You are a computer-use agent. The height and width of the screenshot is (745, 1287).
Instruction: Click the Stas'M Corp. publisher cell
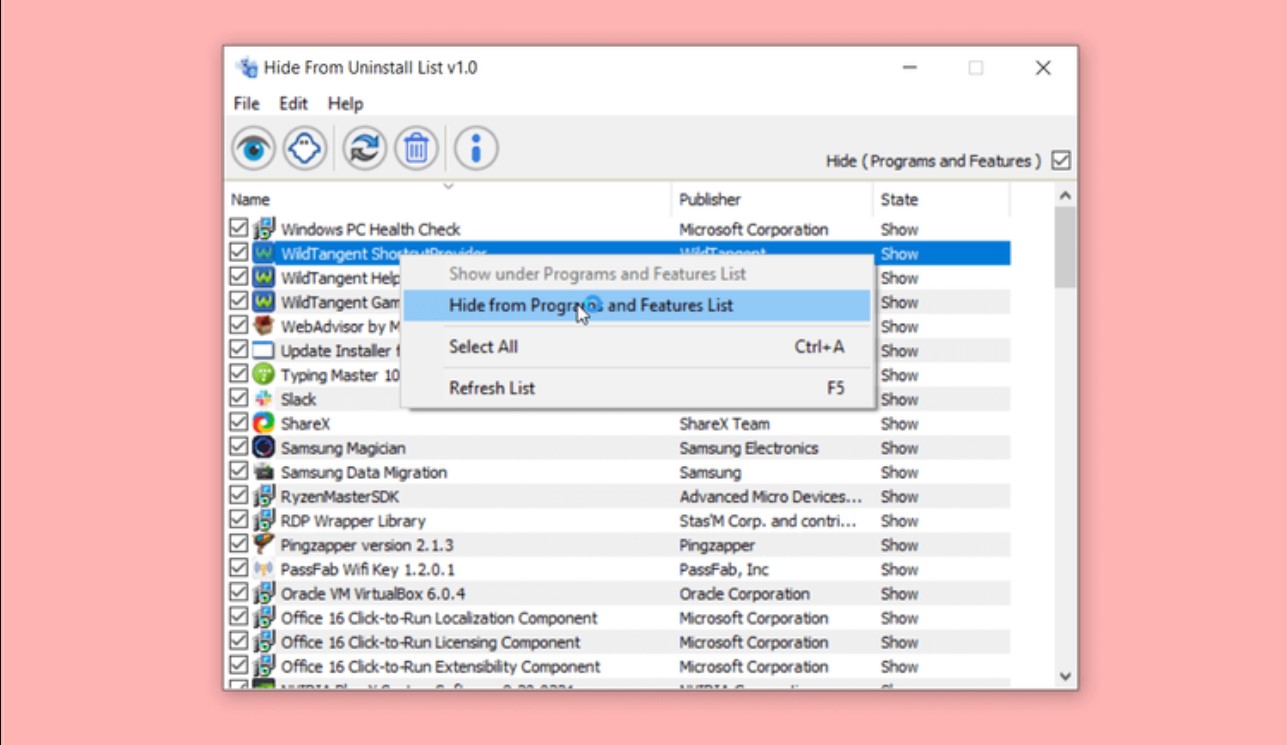768,521
